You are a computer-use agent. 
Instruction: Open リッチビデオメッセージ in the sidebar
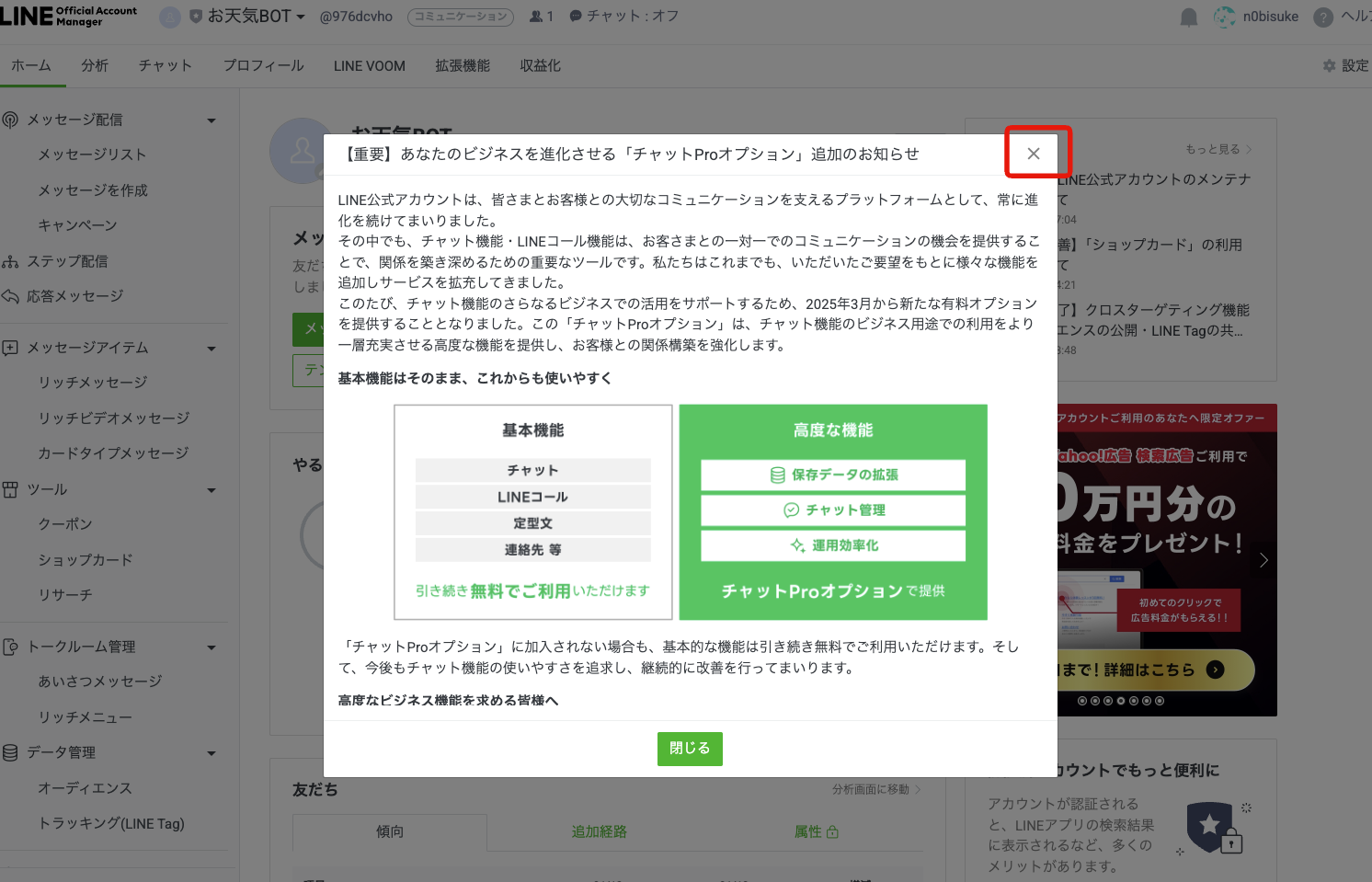click(x=114, y=418)
